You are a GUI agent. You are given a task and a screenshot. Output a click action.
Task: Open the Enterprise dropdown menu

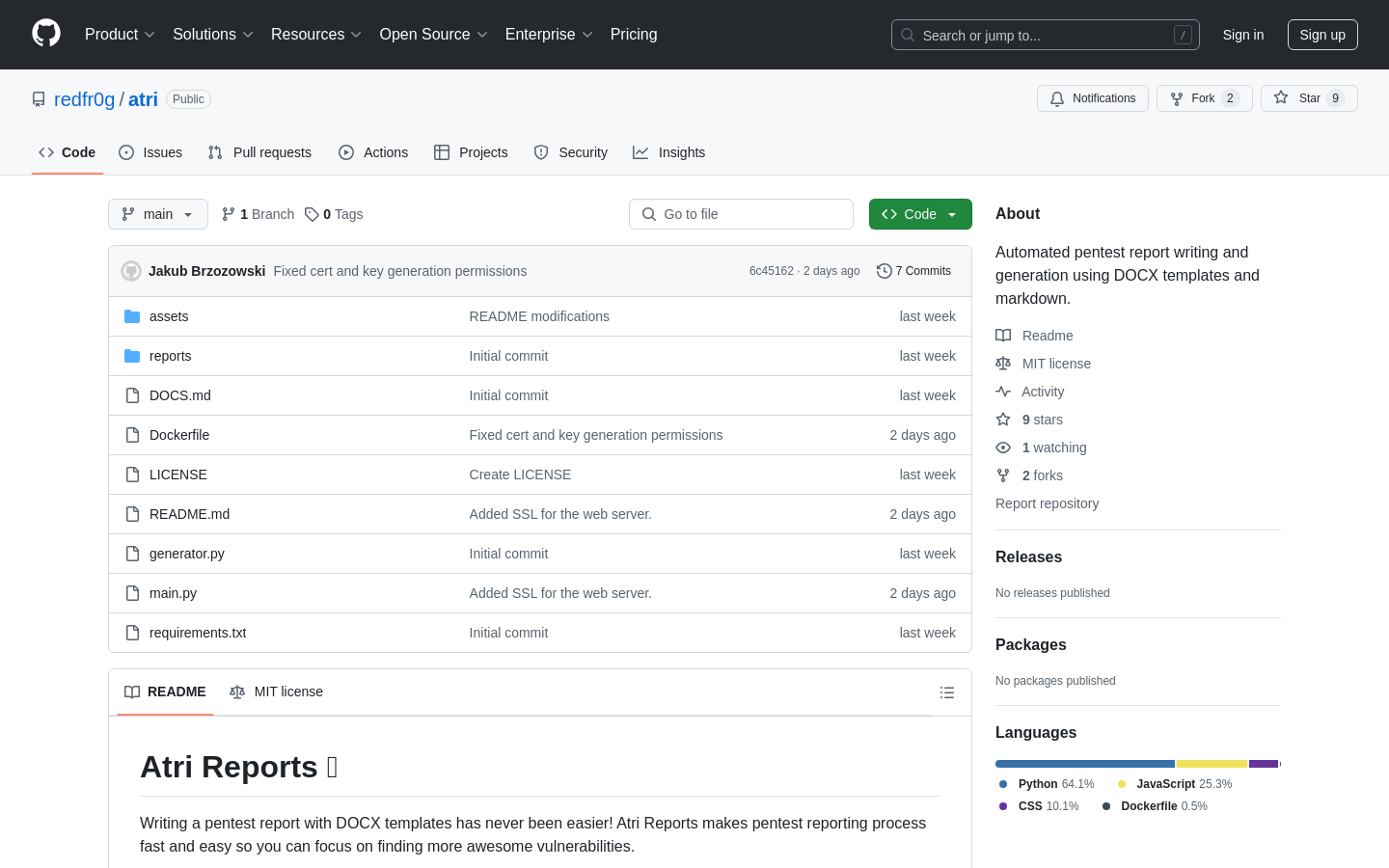549,35
